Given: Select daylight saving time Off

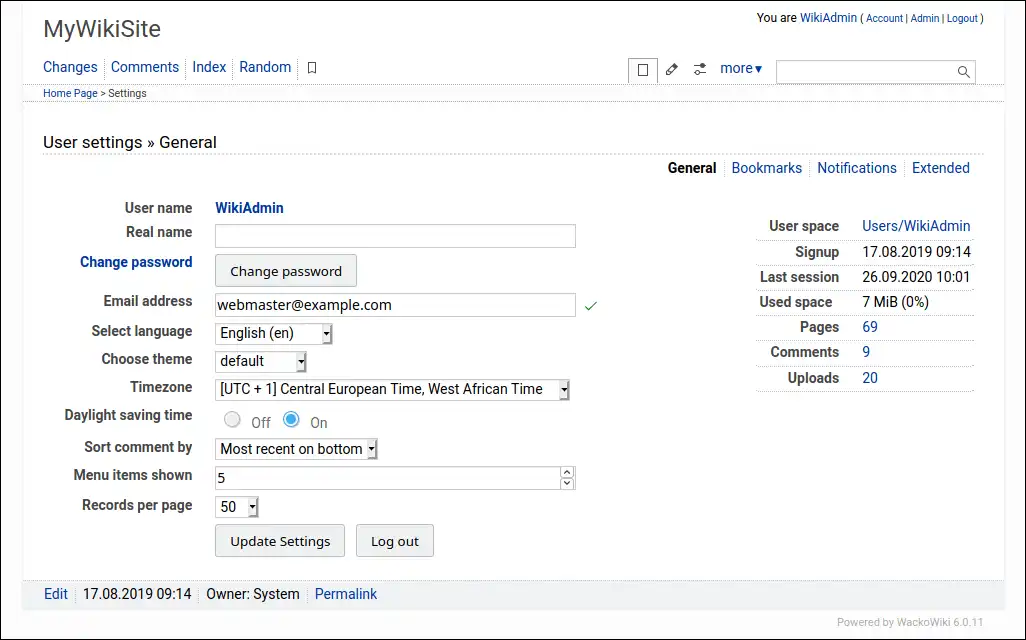Looking at the screenshot, I should tap(233, 420).
